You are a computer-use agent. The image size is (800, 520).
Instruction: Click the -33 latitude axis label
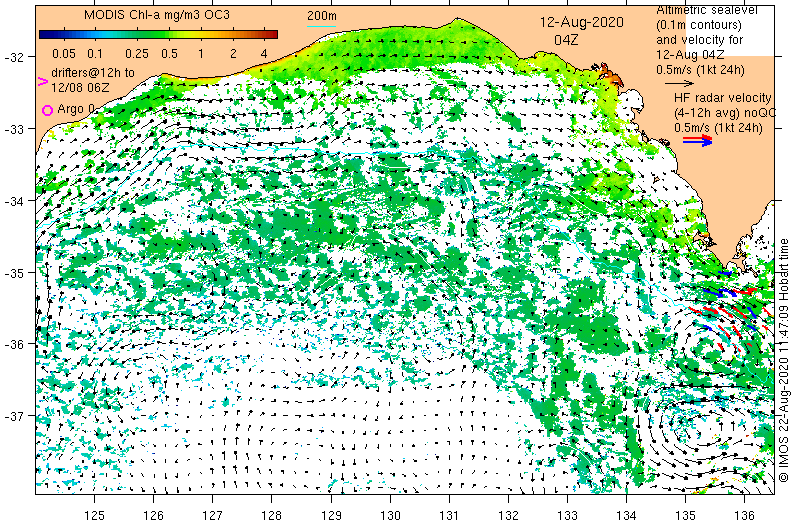click(x=13, y=129)
